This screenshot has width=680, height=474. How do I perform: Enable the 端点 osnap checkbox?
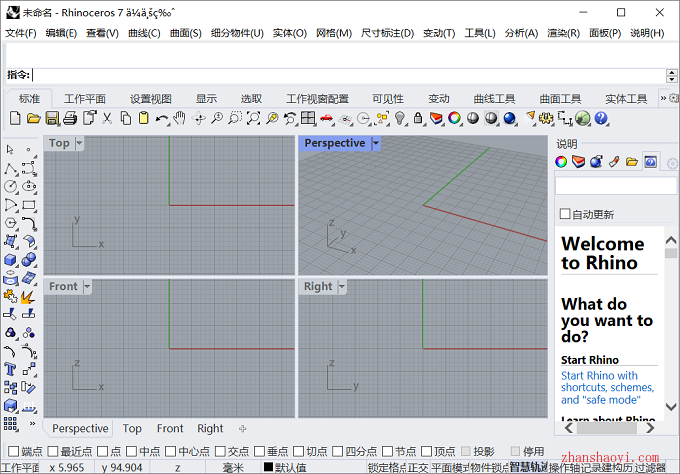13,451
